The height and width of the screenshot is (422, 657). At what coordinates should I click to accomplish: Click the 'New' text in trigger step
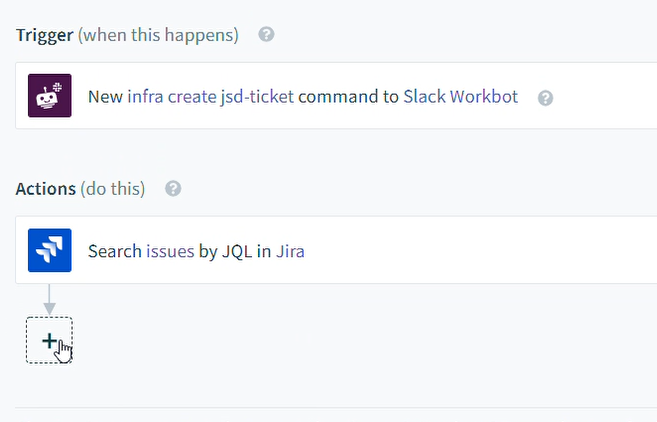pos(105,97)
